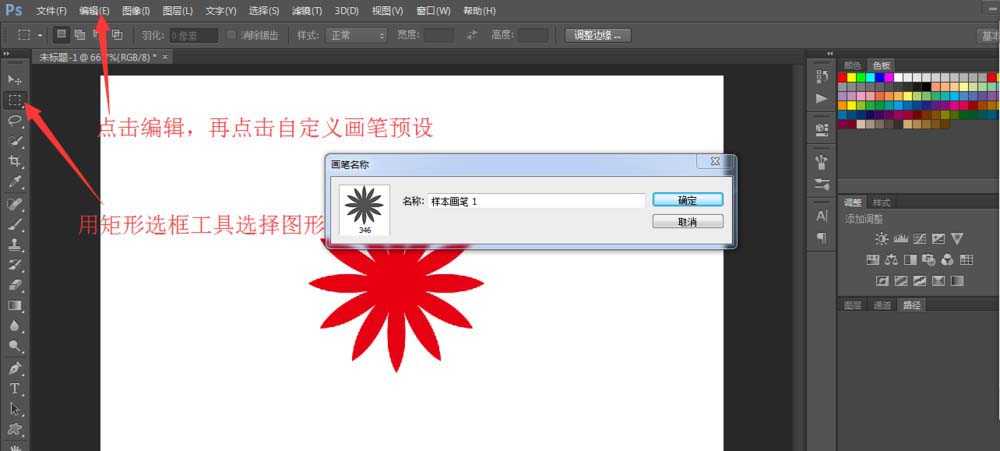This screenshot has height=451, width=1000.
Task: Add an Invert adjustment
Action: click(882, 281)
